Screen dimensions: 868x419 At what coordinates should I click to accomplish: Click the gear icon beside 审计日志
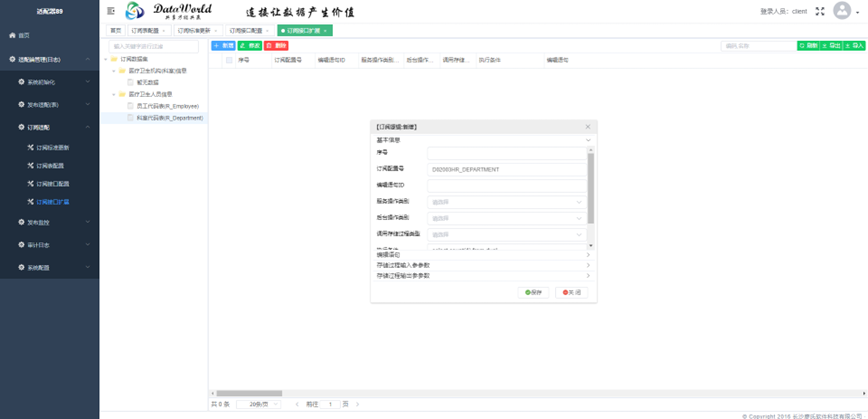22,245
